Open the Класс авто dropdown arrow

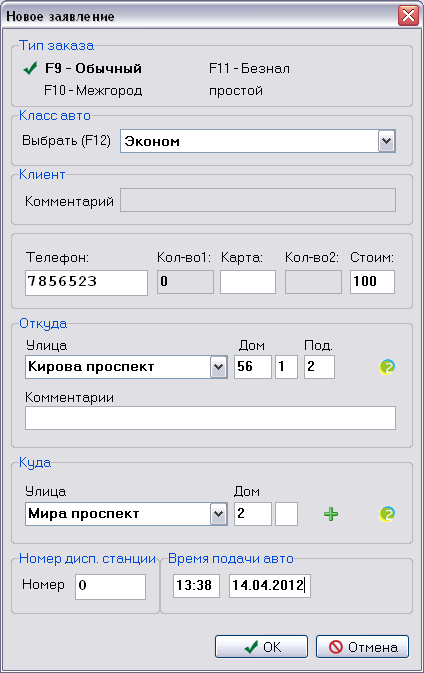coord(386,141)
